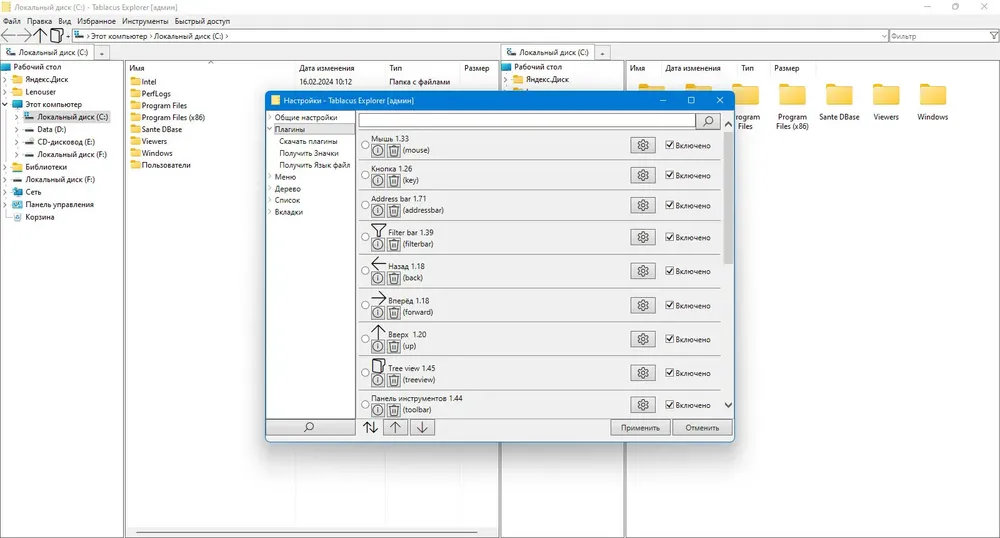Image resolution: width=1000 pixels, height=538 pixels.
Task: Expand the Список node in settings tree
Action: point(270,200)
